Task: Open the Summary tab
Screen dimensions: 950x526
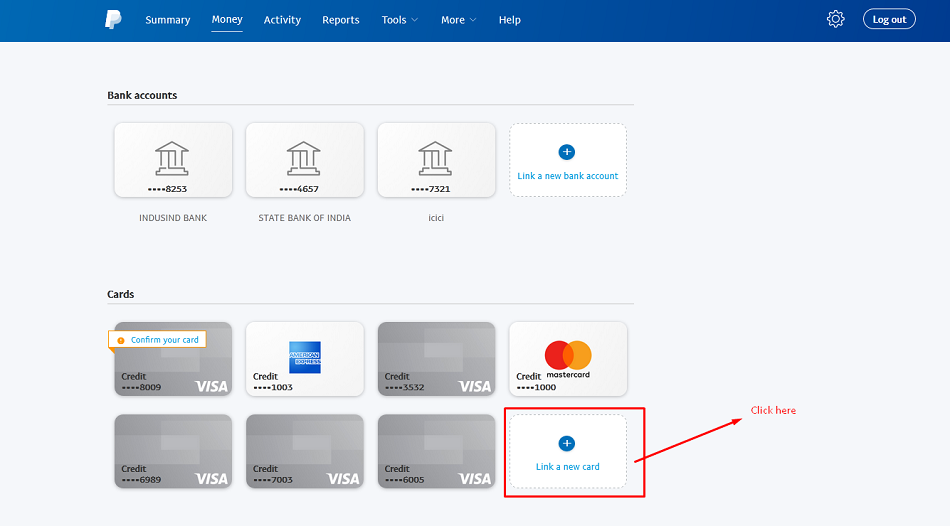Action: [x=168, y=20]
